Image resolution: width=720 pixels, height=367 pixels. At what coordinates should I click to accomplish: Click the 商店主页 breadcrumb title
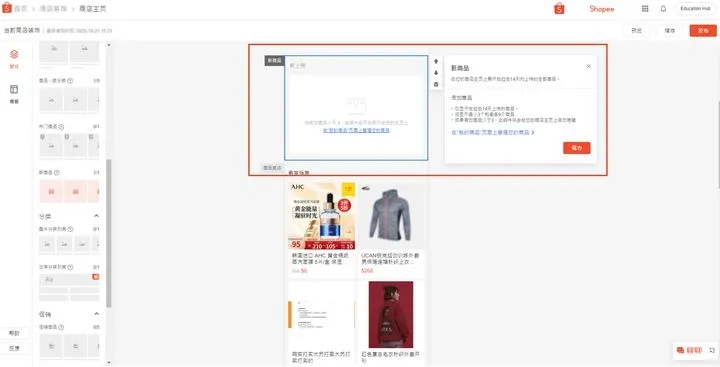click(x=93, y=9)
